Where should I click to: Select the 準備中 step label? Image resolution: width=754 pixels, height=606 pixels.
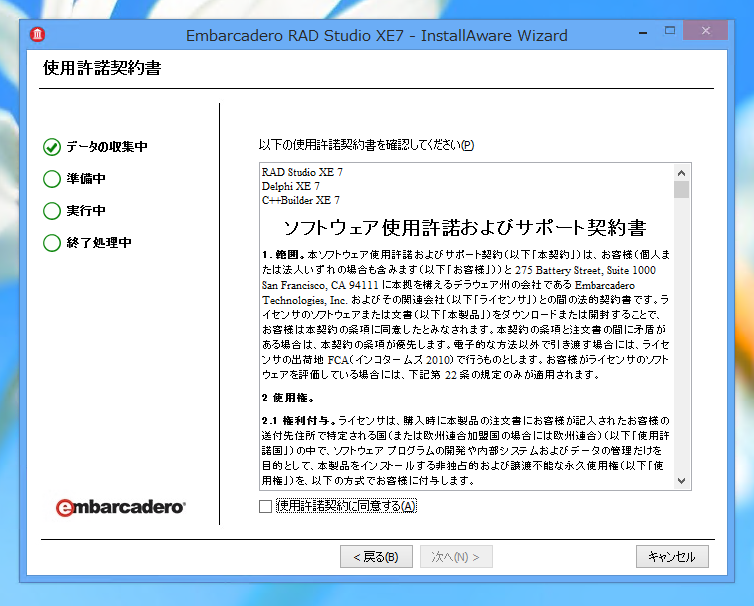86,178
